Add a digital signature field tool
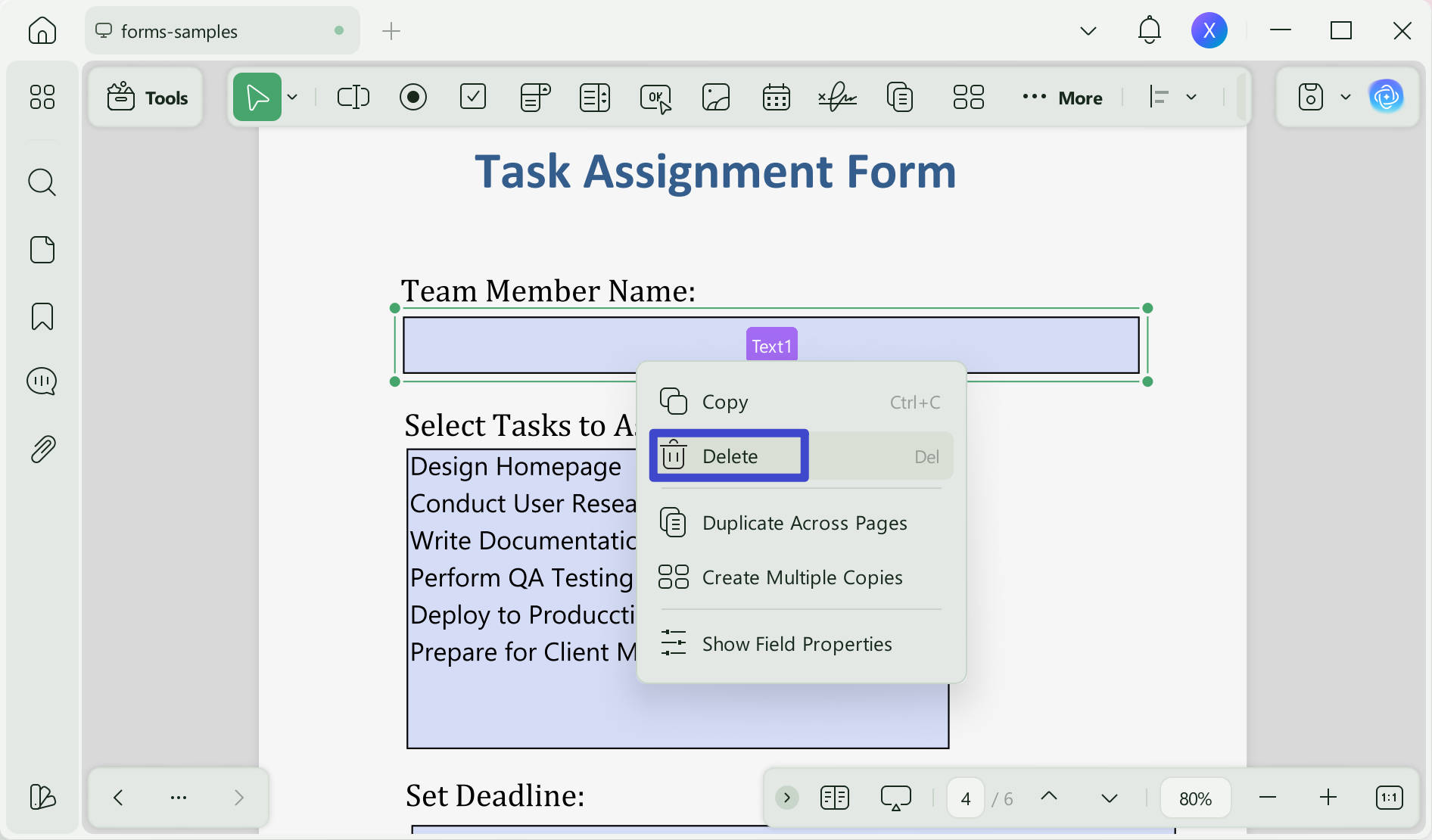 [x=837, y=97]
